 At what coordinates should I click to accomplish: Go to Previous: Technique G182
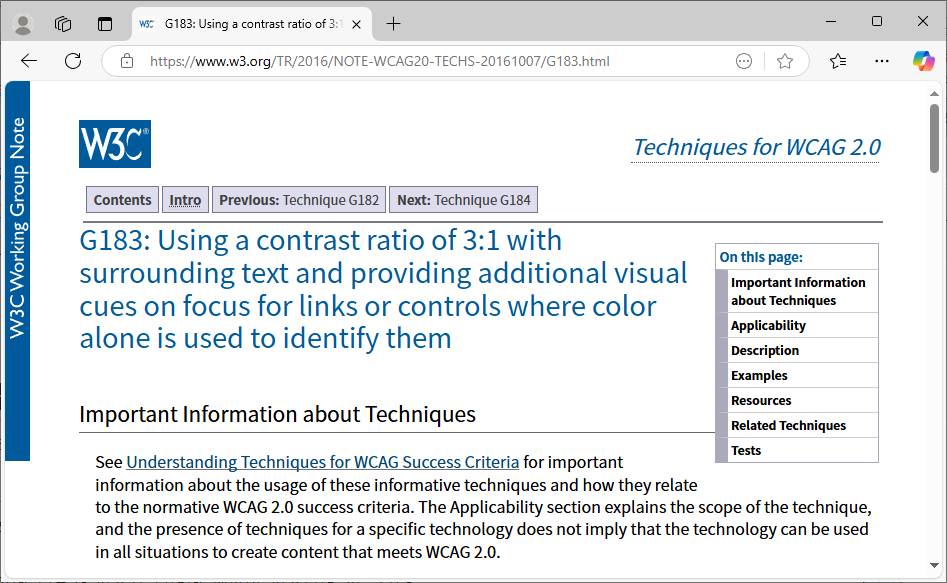(x=299, y=200)
